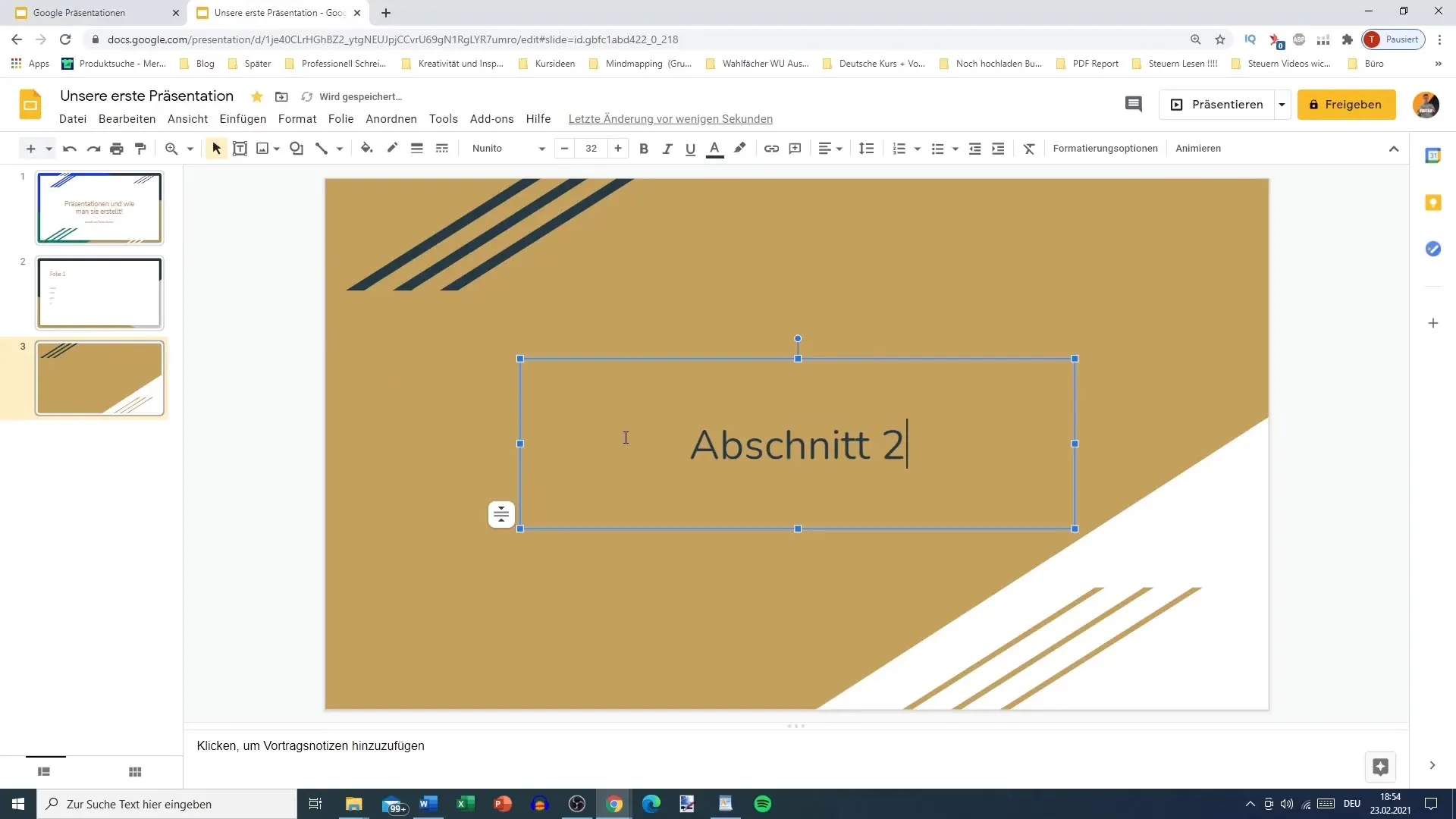This screenshot has height=819, width=1456.
Task: Open text alignment dropdown
Action: point(830,149)
